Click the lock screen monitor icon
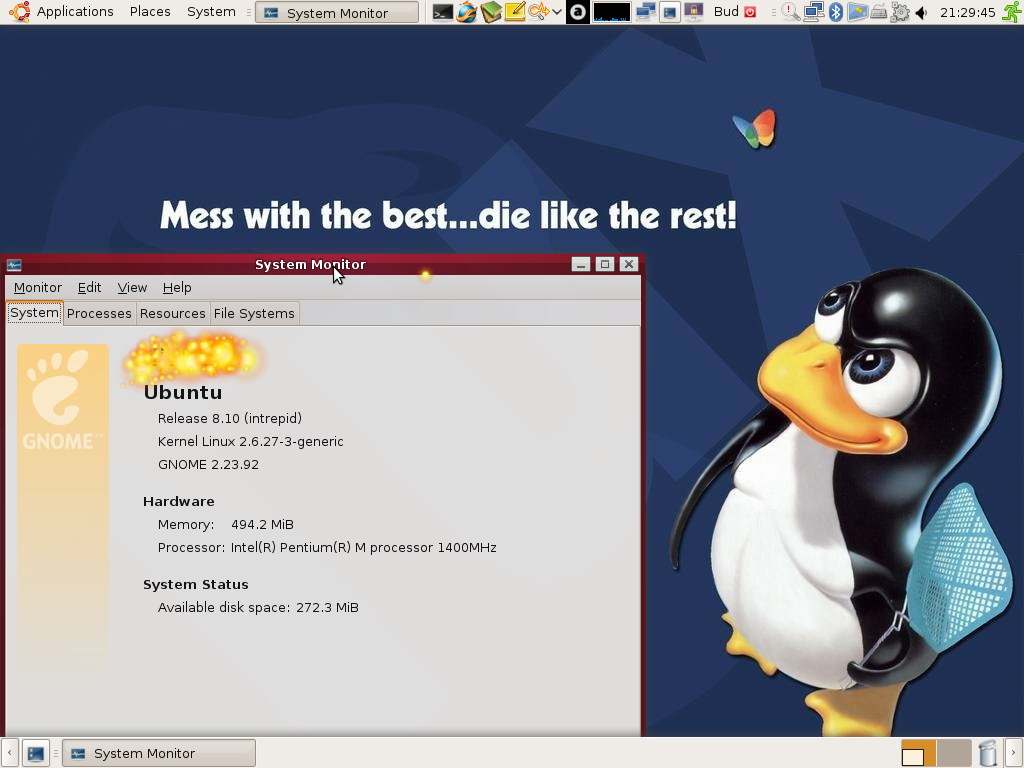 pos(694,12)
